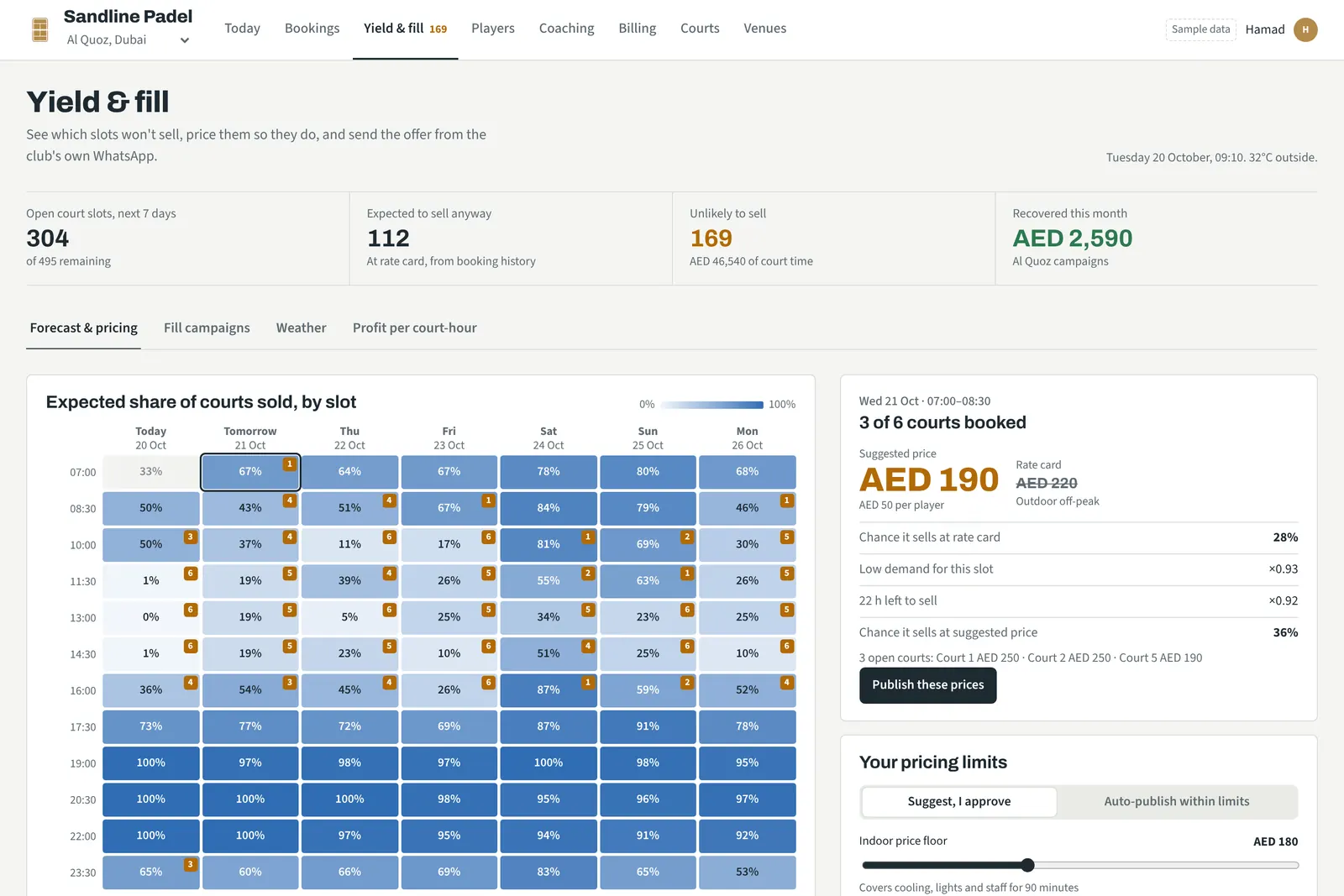The width and height of the screenshot is (1344, 896).
Task: Select Today 07:00 slot showing 33%
Action: pos(151,472)
